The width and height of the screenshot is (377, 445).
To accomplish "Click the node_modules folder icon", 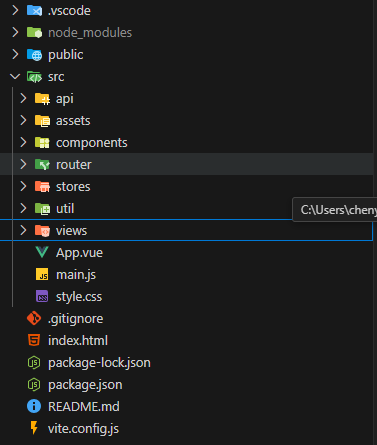I will pyautogui.click(x=34, y=33).
